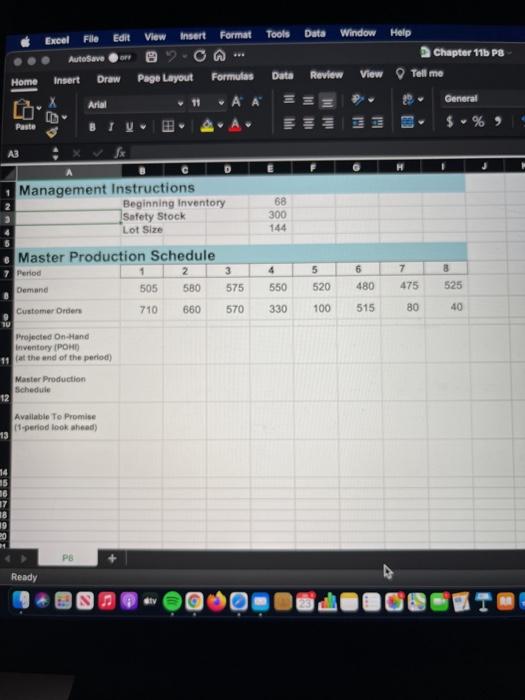Open the Page Layout ribbon tab
525x700 pixels.
(165, 78)
